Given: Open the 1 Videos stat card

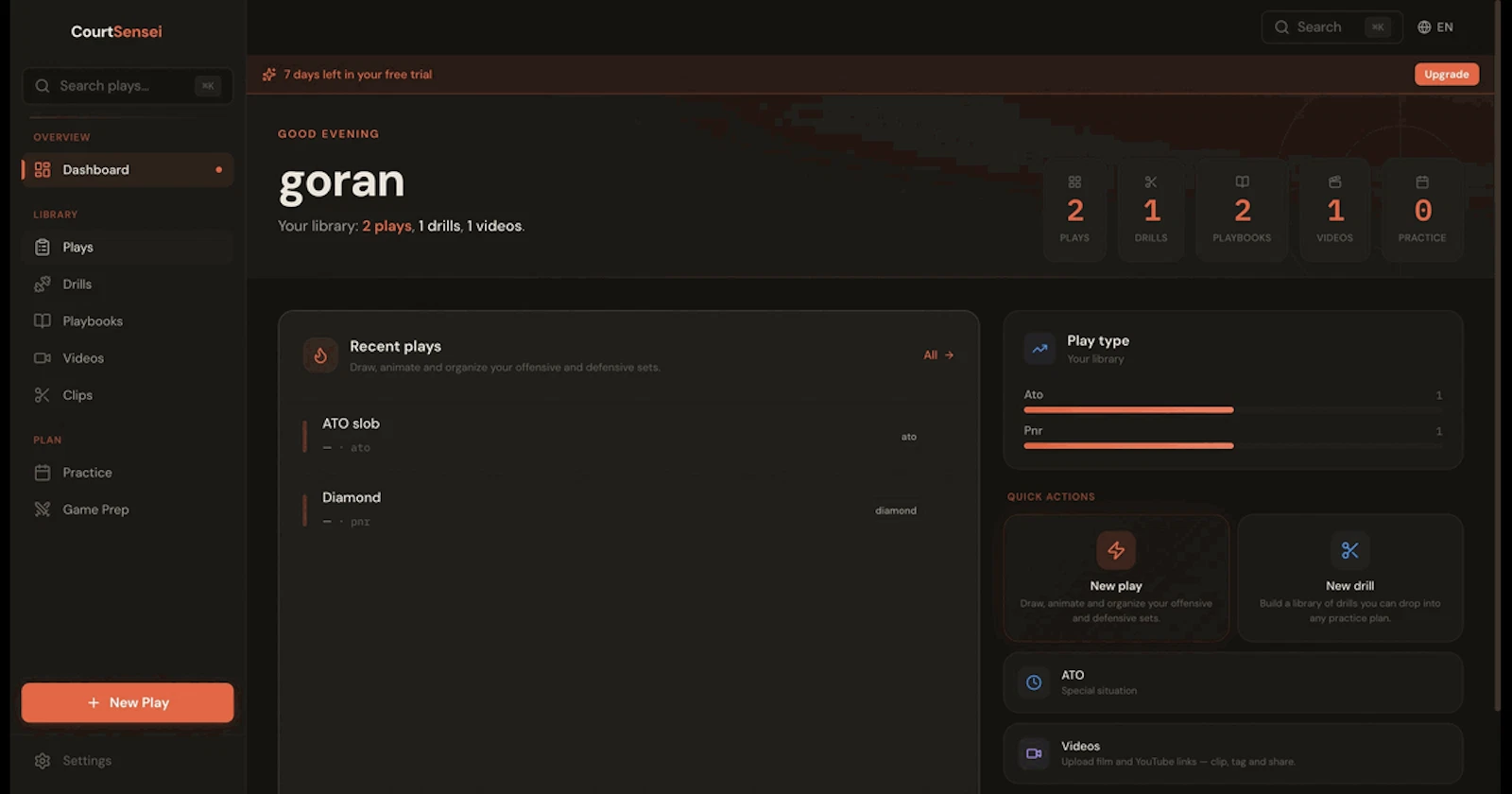Looking at the screenshot, I should [1334, 210].
